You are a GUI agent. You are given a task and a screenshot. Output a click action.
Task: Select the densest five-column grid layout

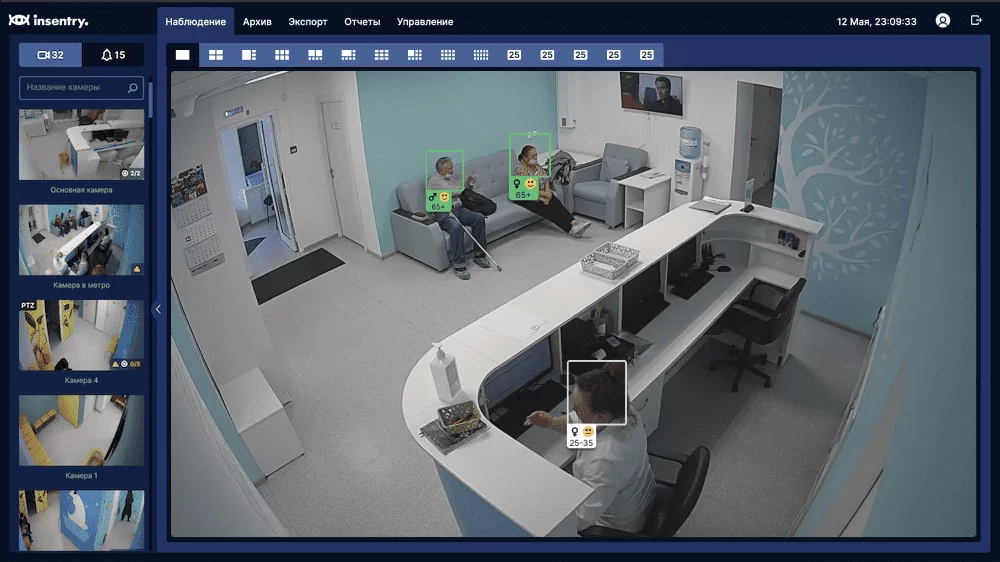[x=481, y=55]
